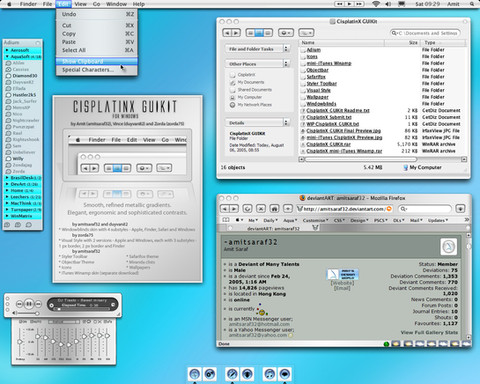The height and width of the screenshot is (384, 480).
Task: Open the gear action button in the file browser
Action: [286, 33]
